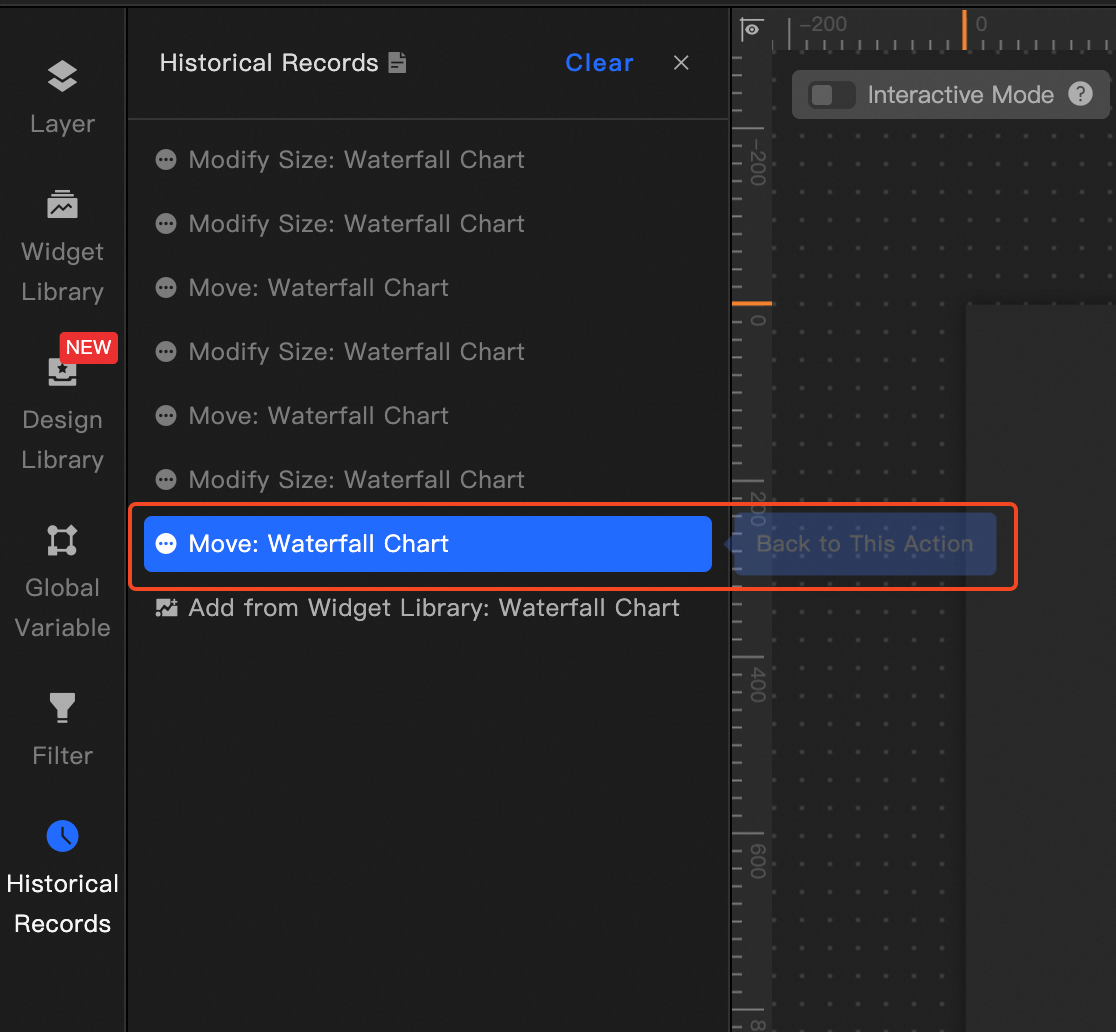Image resolution: width=1116 pixels, height=1032 pixels.
Task: Click the Back to This Action tooltip
Action: click(864, 544)
